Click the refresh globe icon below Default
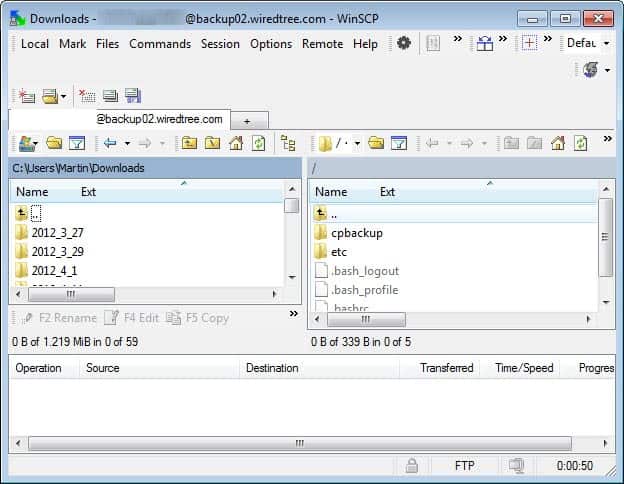The image size is (624, 484). coord(591,70)
